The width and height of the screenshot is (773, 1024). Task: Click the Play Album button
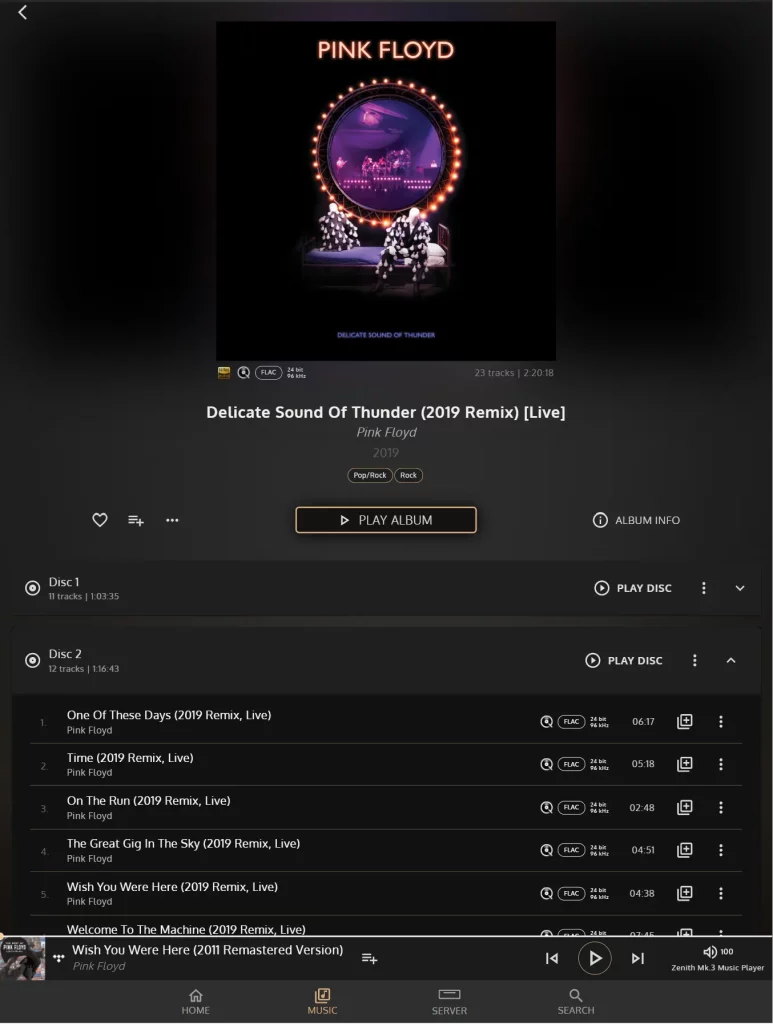coord(386,520)
